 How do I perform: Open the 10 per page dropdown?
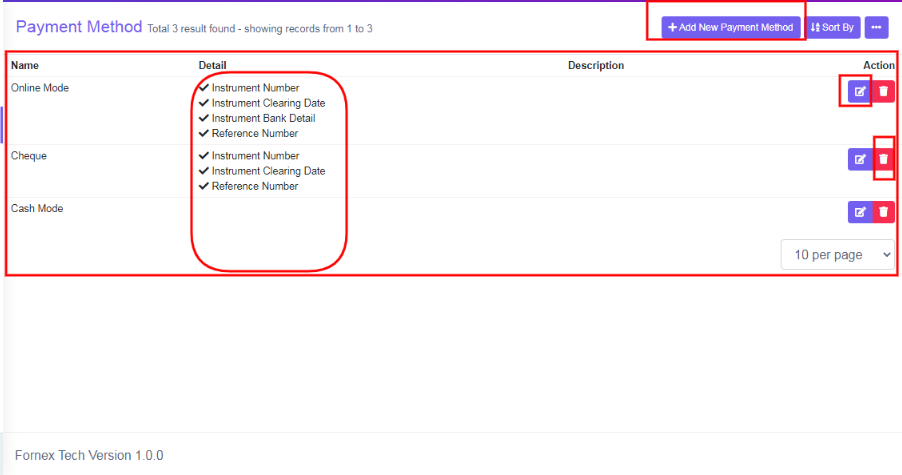click(838, 255)
